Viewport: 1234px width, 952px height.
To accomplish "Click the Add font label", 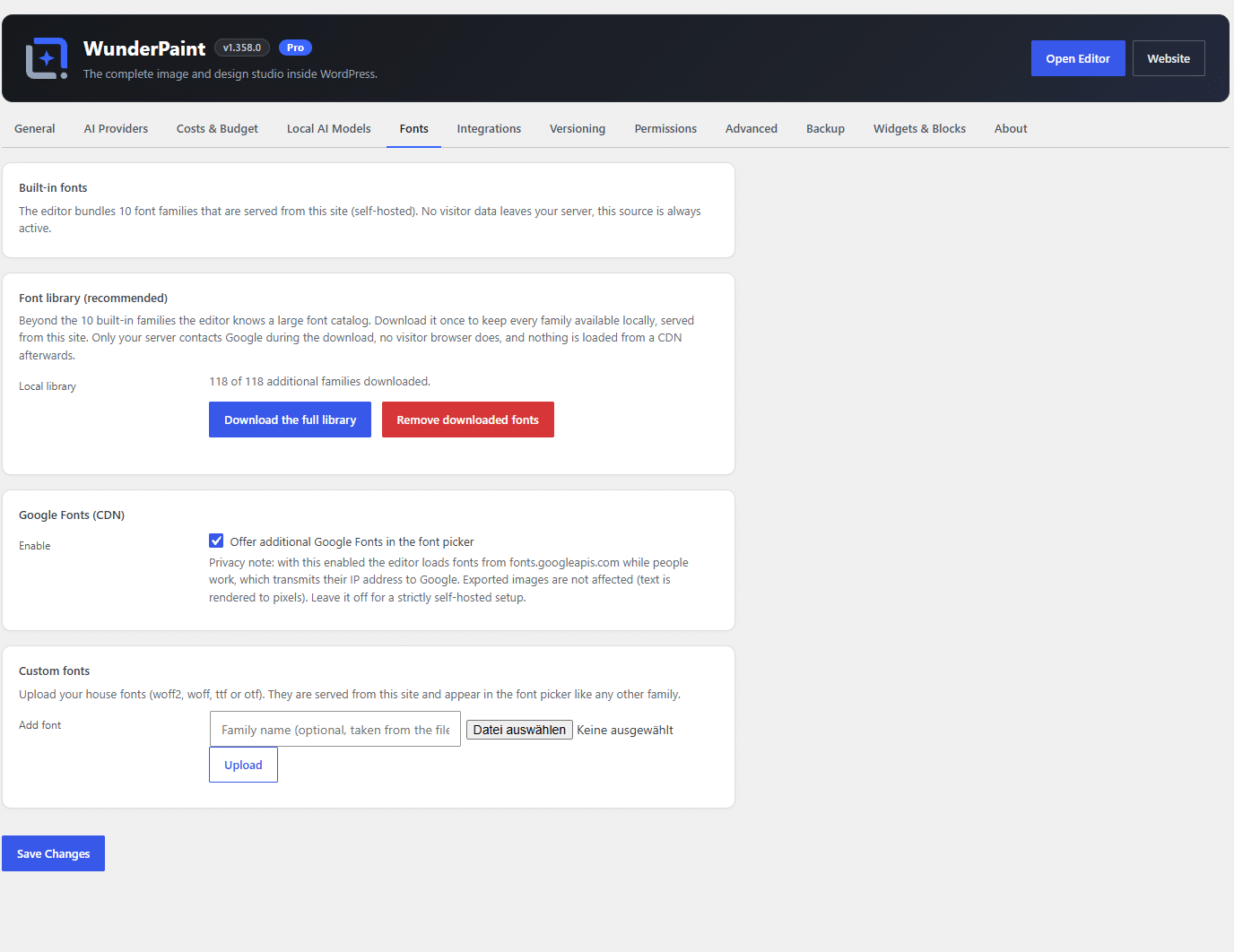I will click(x=40, y=725).
